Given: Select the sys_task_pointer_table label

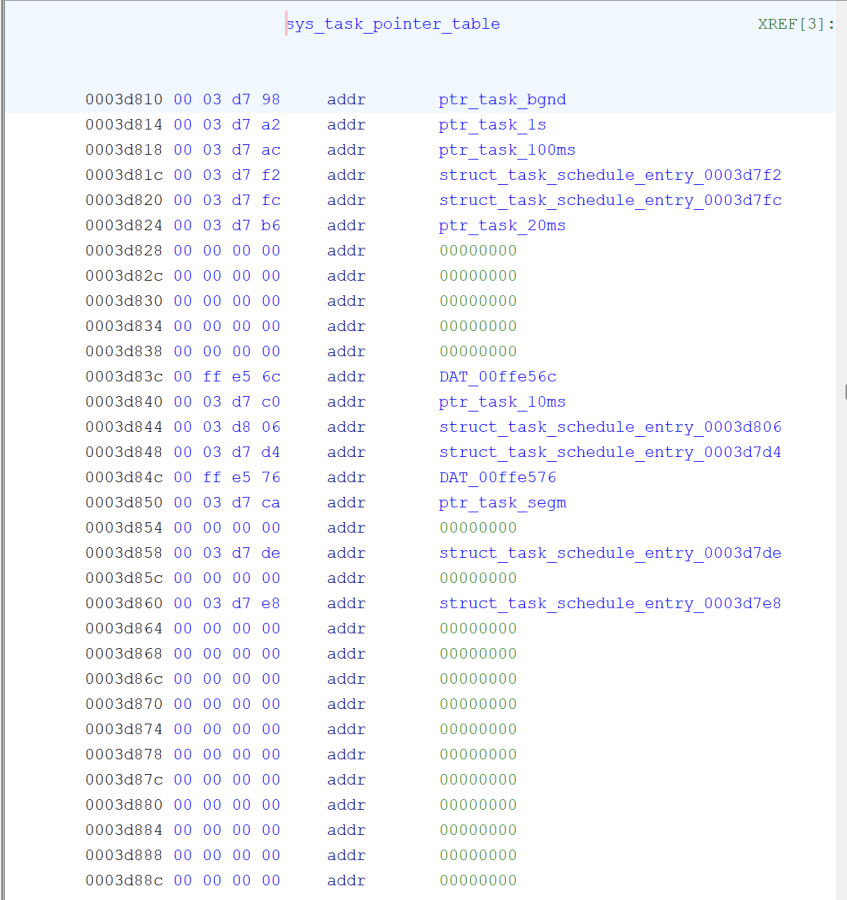Looking at the screenshot, I should [393, 24].
